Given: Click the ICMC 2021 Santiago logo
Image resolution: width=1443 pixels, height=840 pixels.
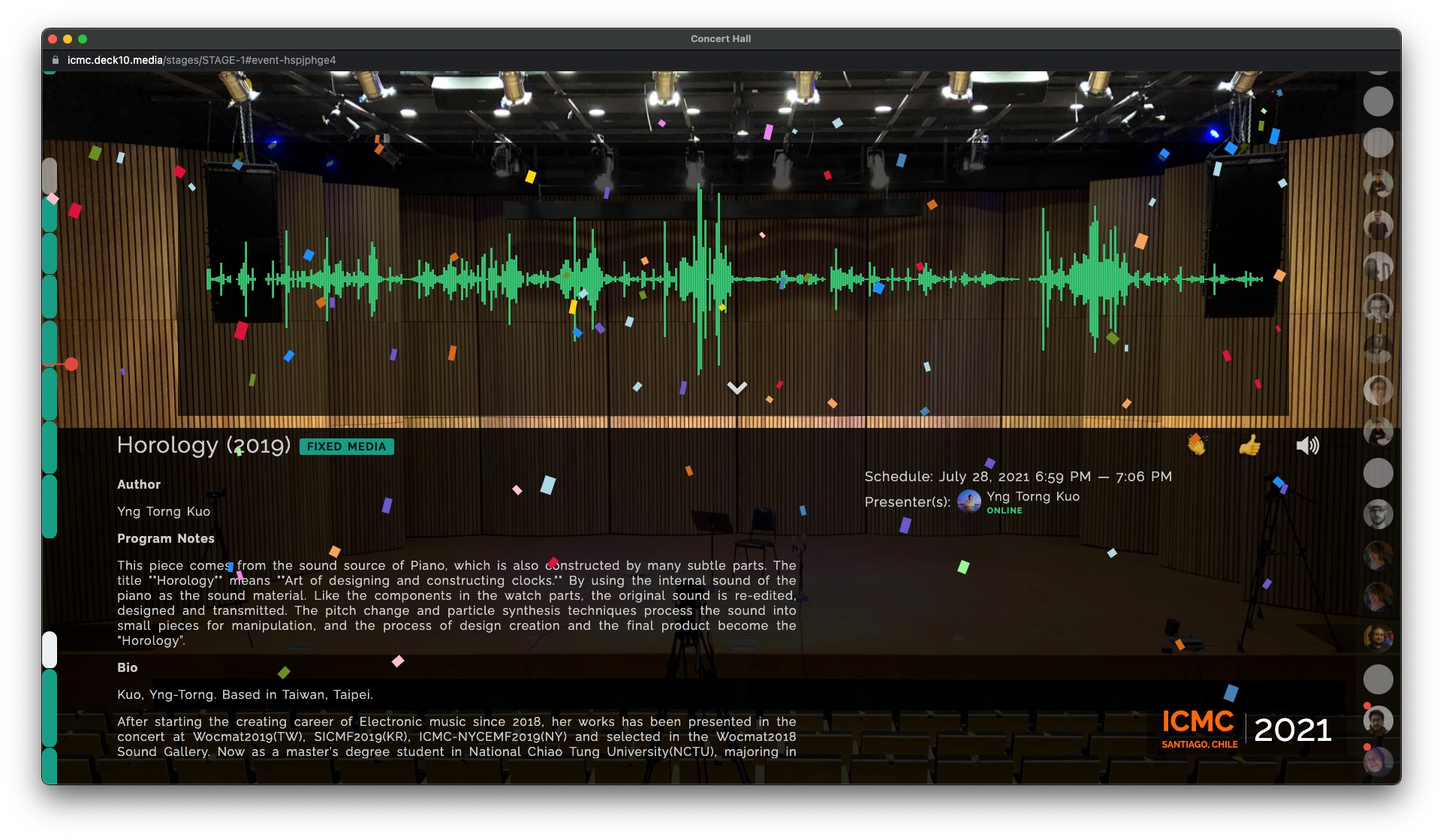Looking at the screenshot, I should (1246, 729).
